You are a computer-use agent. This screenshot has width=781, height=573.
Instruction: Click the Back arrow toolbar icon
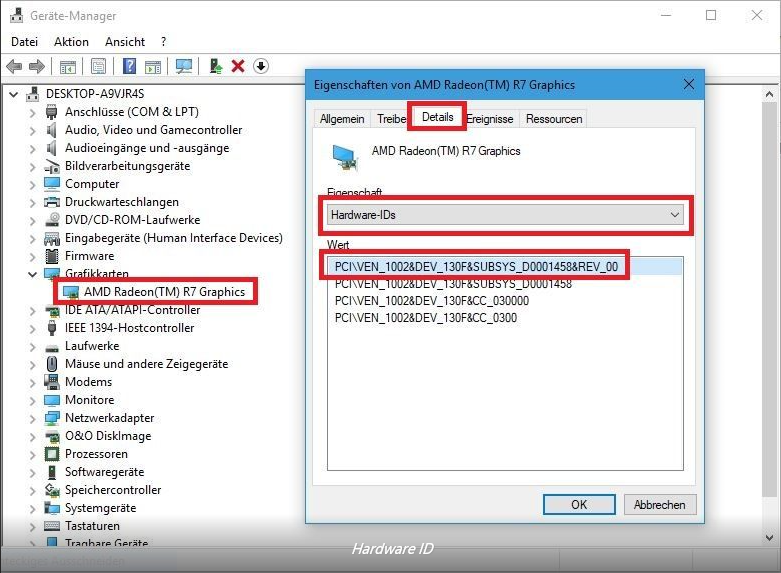[x=14, y=66]
